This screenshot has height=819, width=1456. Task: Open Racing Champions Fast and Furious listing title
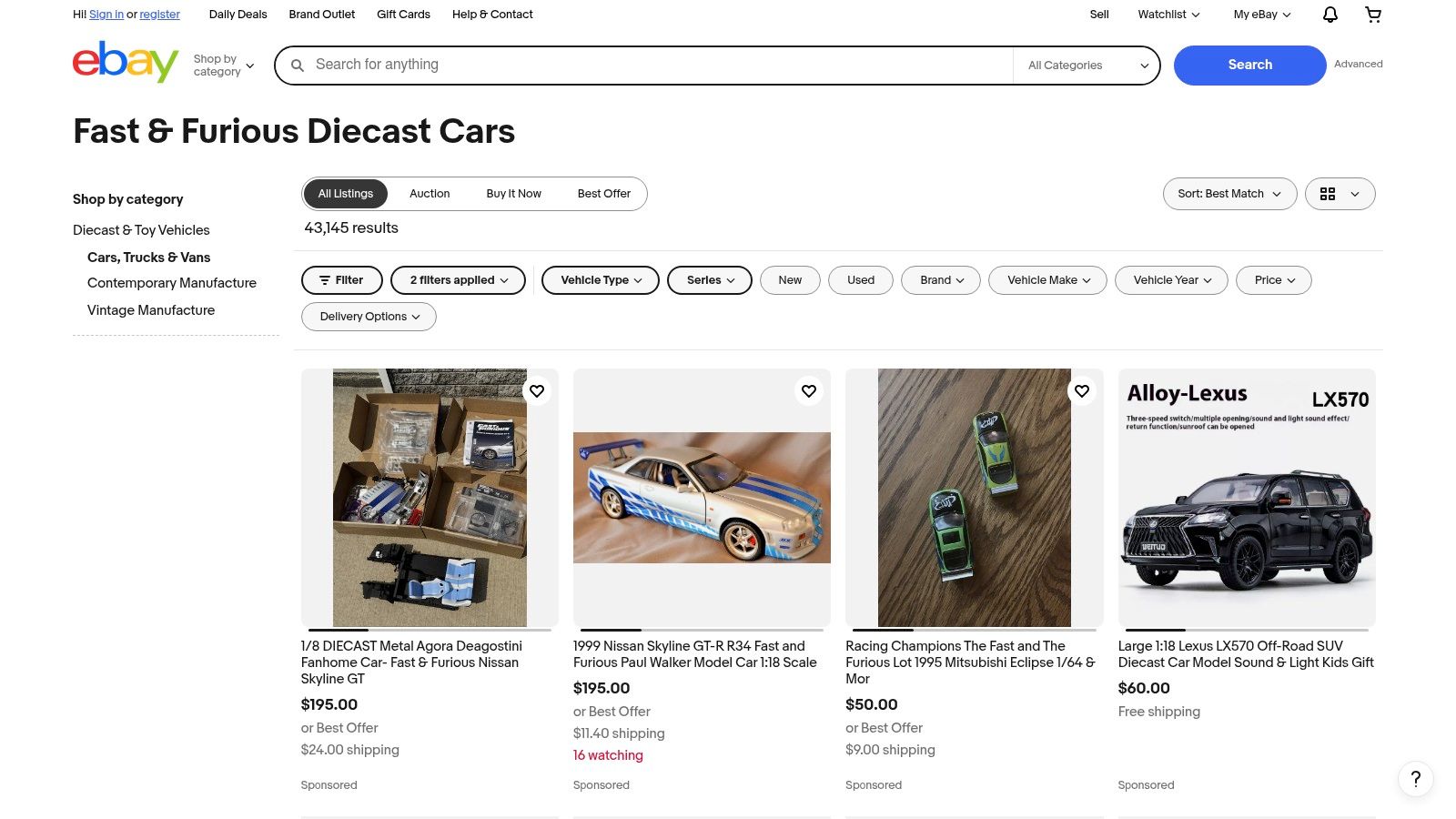(970, 662)
